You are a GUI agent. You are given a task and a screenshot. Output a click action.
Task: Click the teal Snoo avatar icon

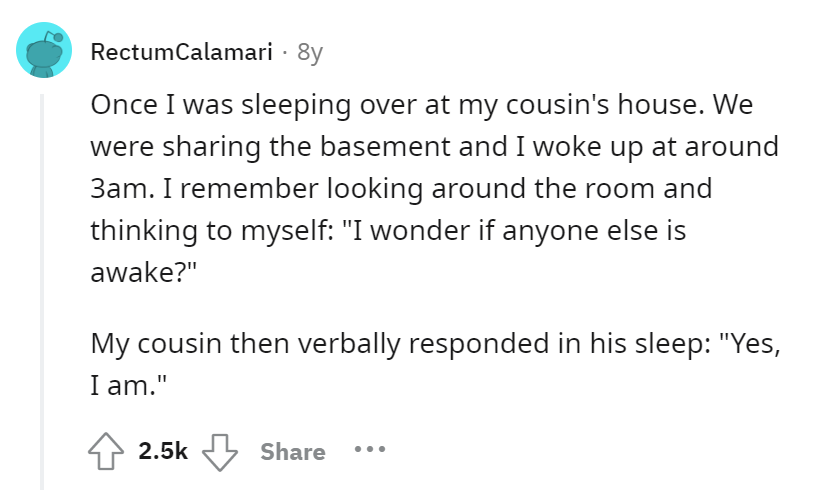(x=44, y=50)
